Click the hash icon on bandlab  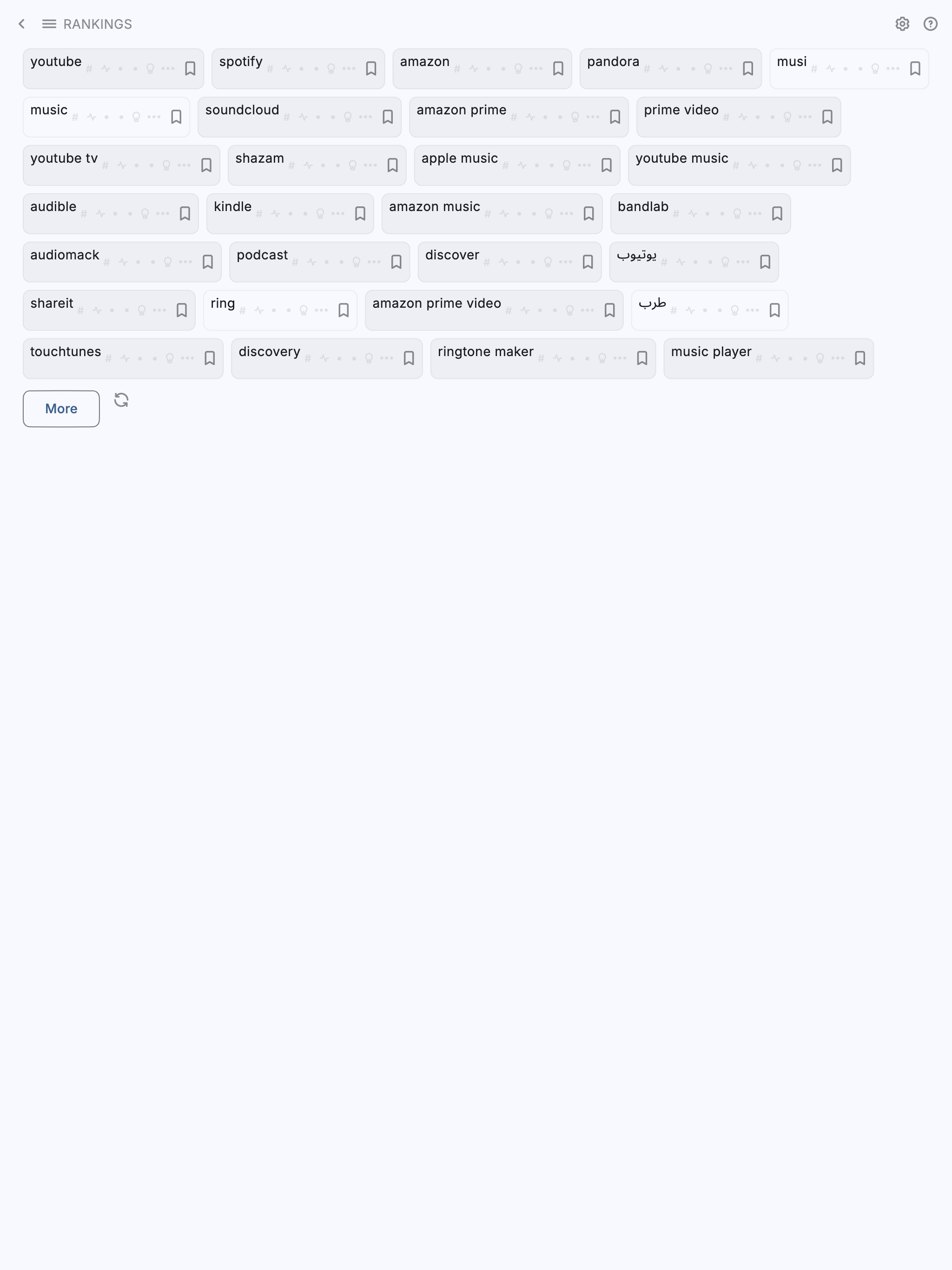[x=676, y=213]
